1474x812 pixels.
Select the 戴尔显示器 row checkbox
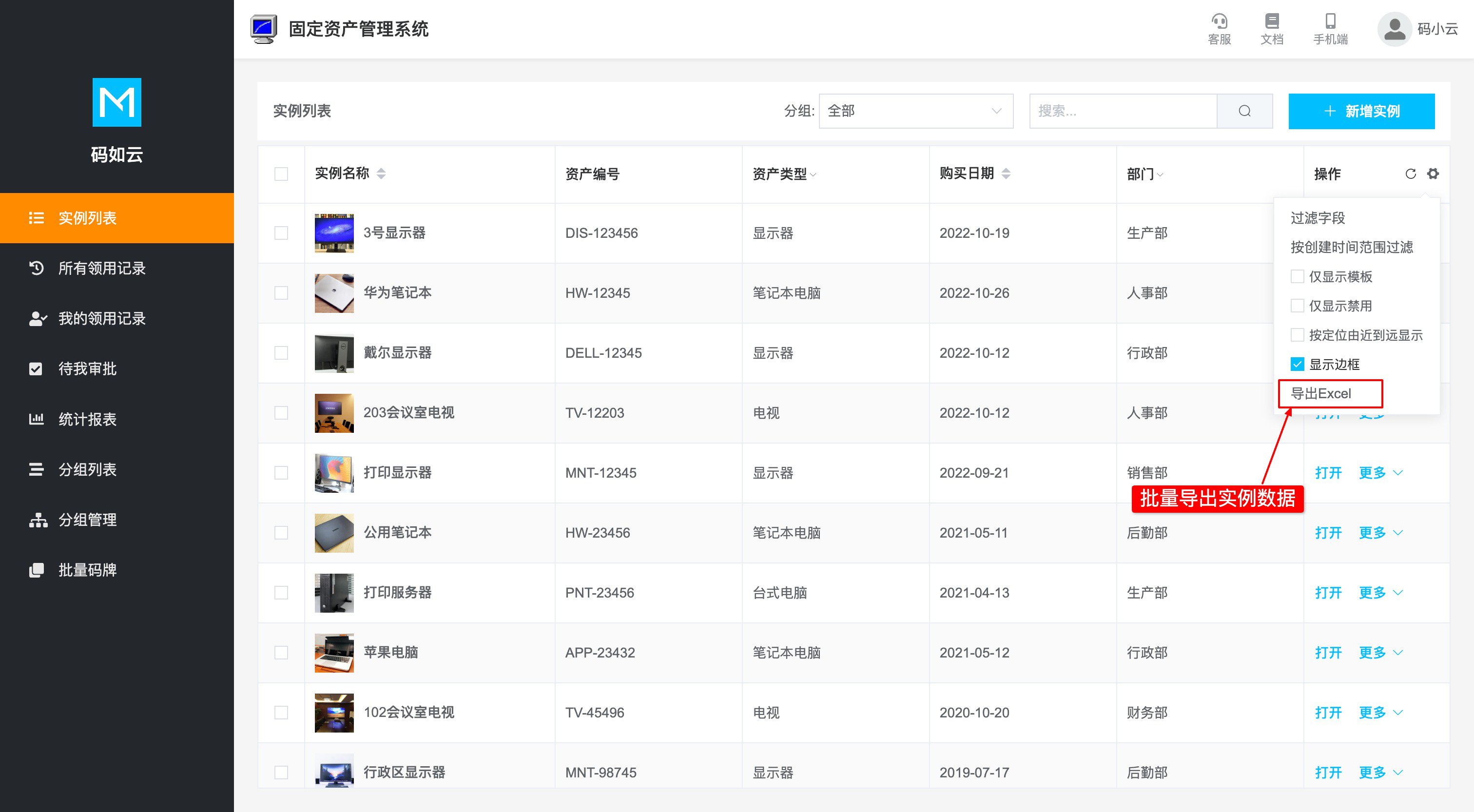point(281,353)
